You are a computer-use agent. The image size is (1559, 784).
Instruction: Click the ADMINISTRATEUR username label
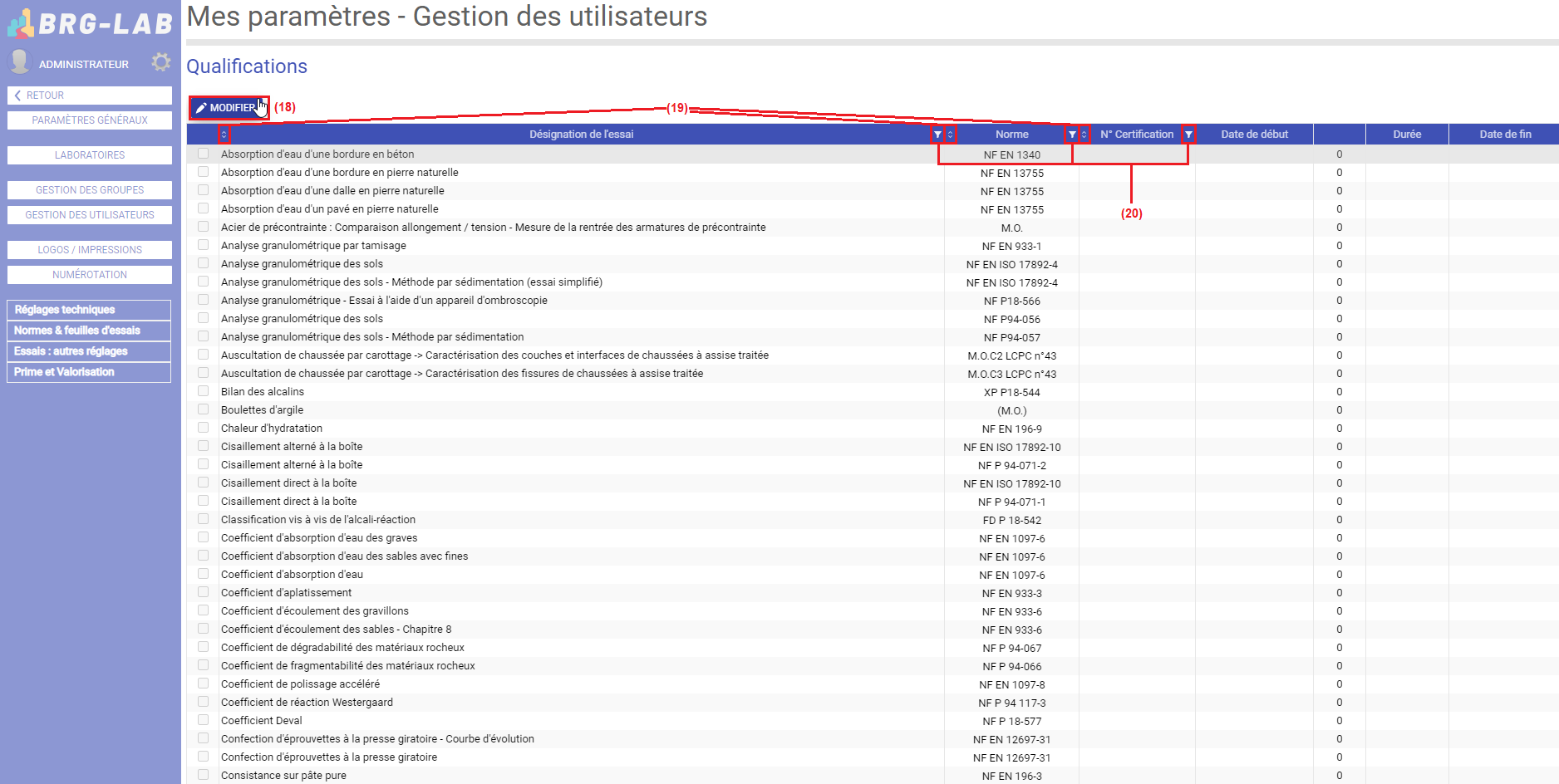coord(84,64)
